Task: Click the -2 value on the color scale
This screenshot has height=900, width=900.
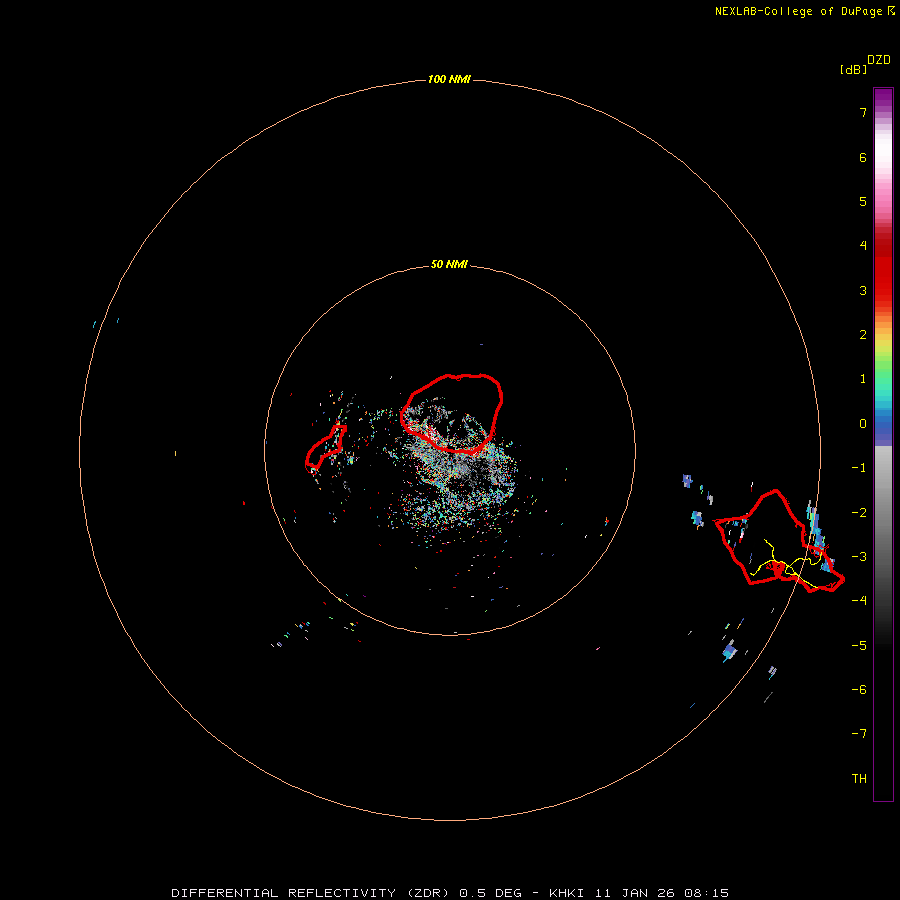Action: pyautogui.click(x=859, y=513)
